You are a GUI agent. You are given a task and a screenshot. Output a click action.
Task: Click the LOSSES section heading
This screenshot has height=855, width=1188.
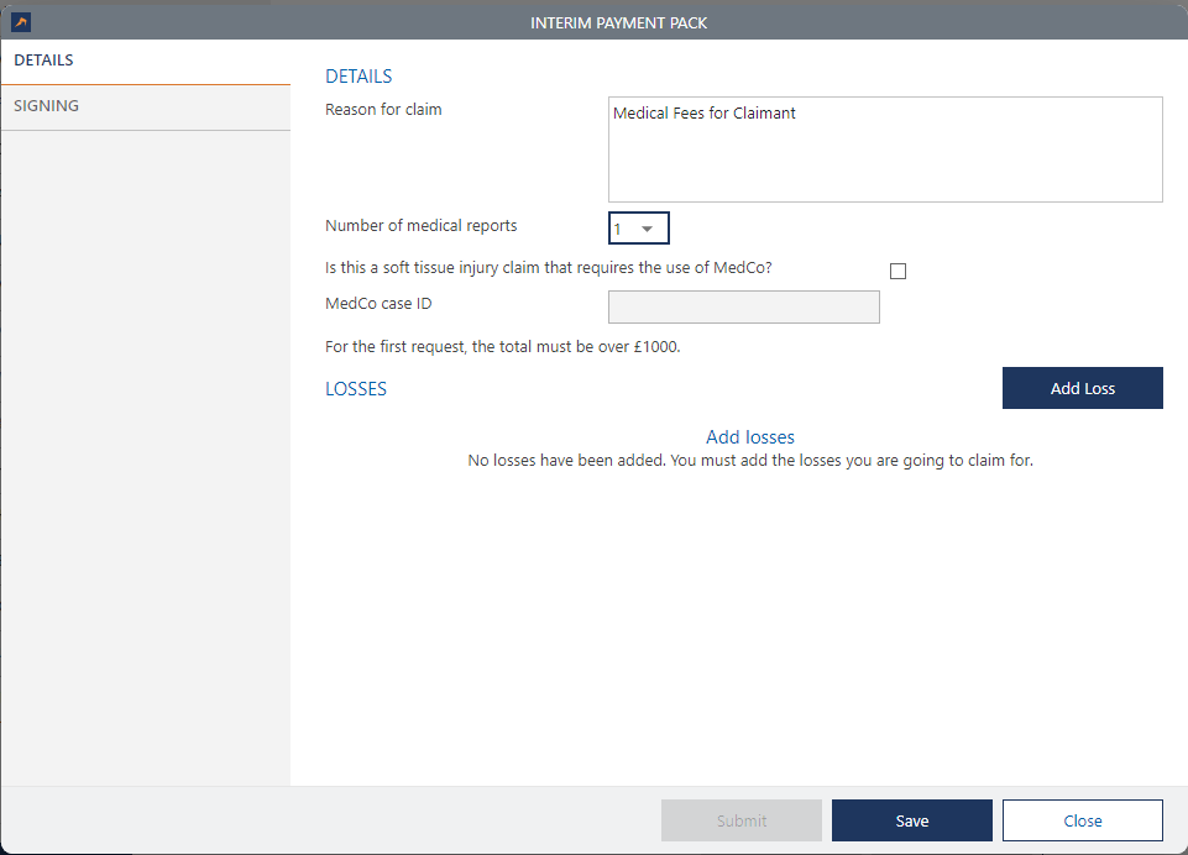pyautogui.click(x=356, y=389)
